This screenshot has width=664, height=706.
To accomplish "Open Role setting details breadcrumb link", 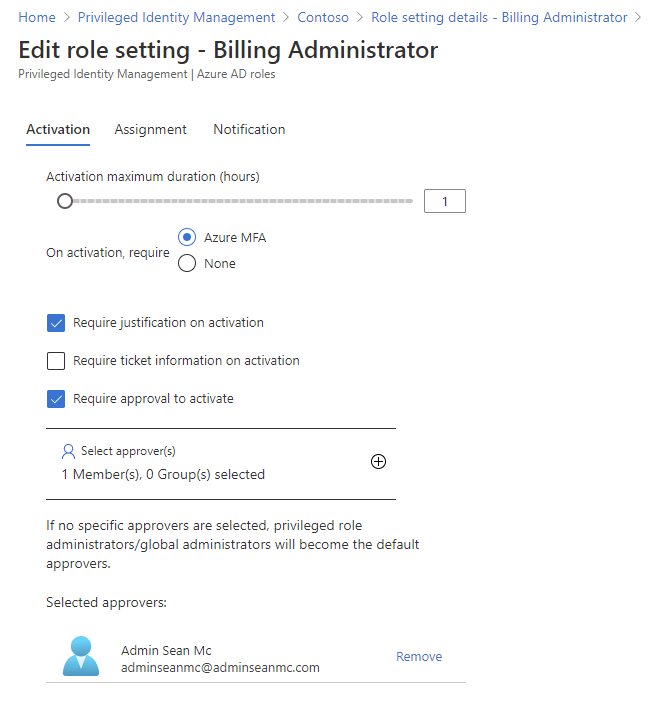I will [x=499, y=17].
